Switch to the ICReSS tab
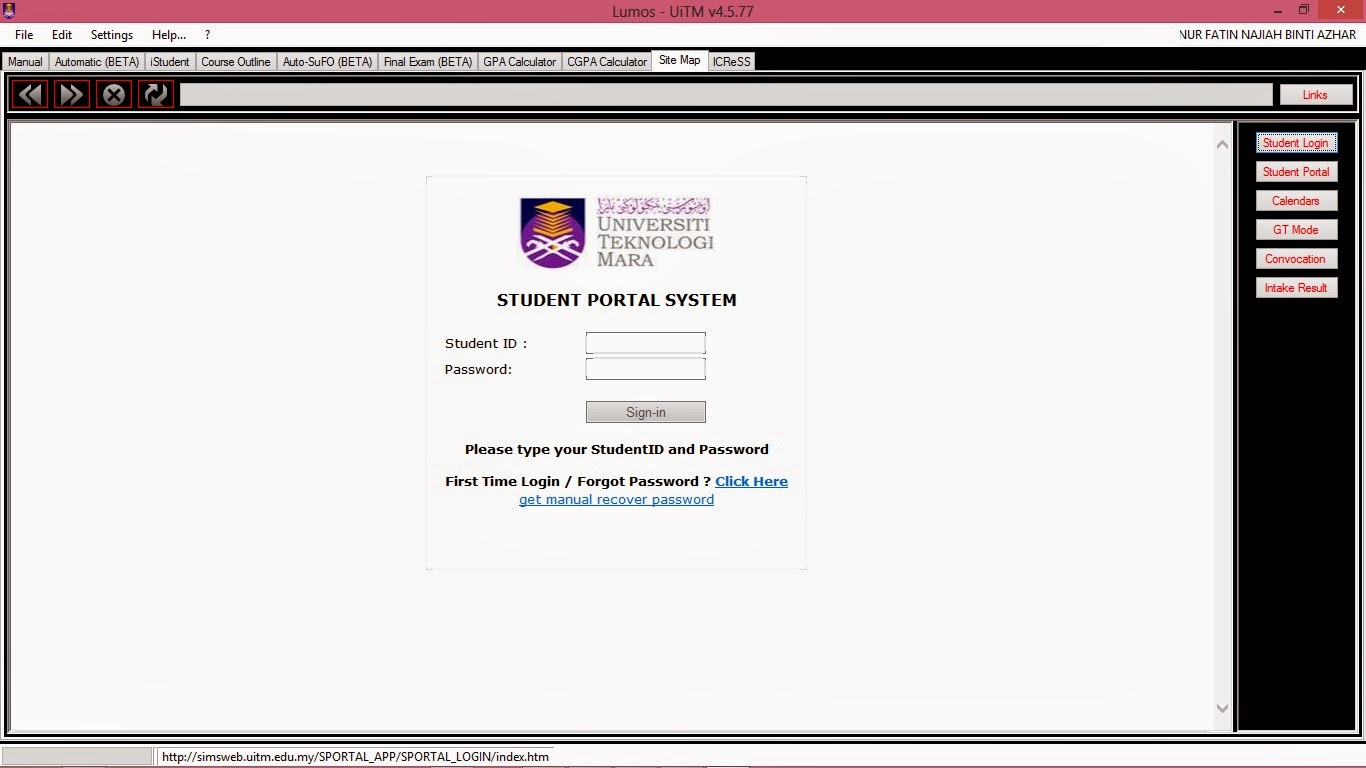Viewport: 1366px width, 768px height. (x=732, y=62)
